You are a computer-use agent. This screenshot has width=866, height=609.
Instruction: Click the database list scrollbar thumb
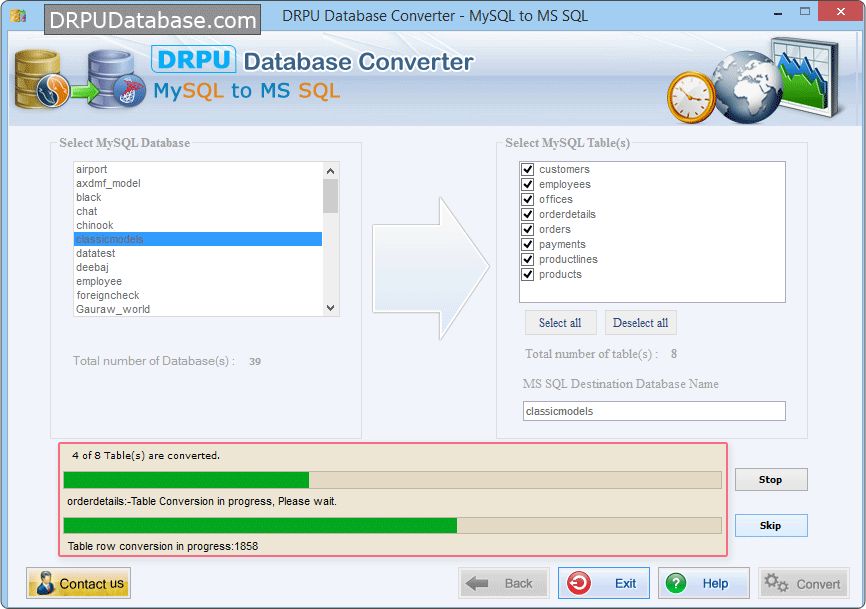point(330,196)
